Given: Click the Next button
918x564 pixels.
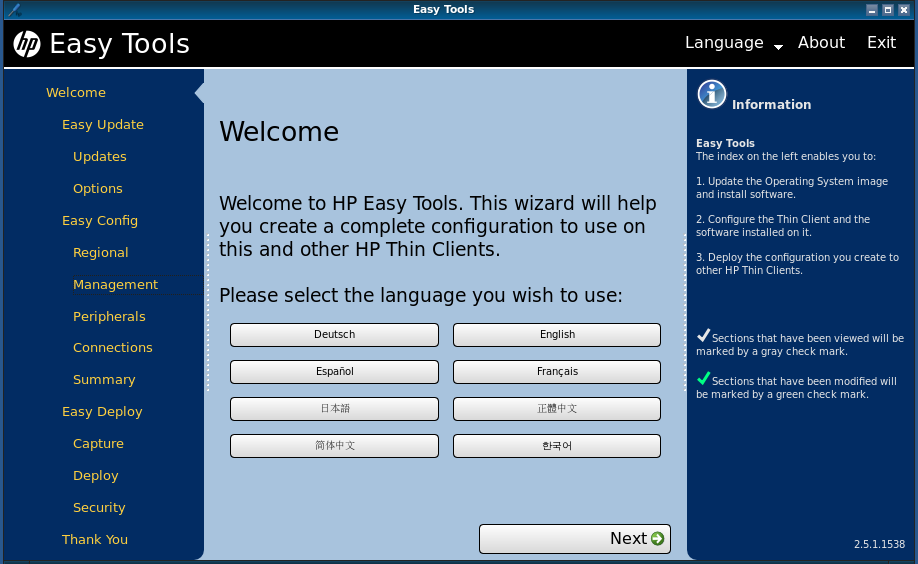Looking at the screenshot, I should point(575,538).
